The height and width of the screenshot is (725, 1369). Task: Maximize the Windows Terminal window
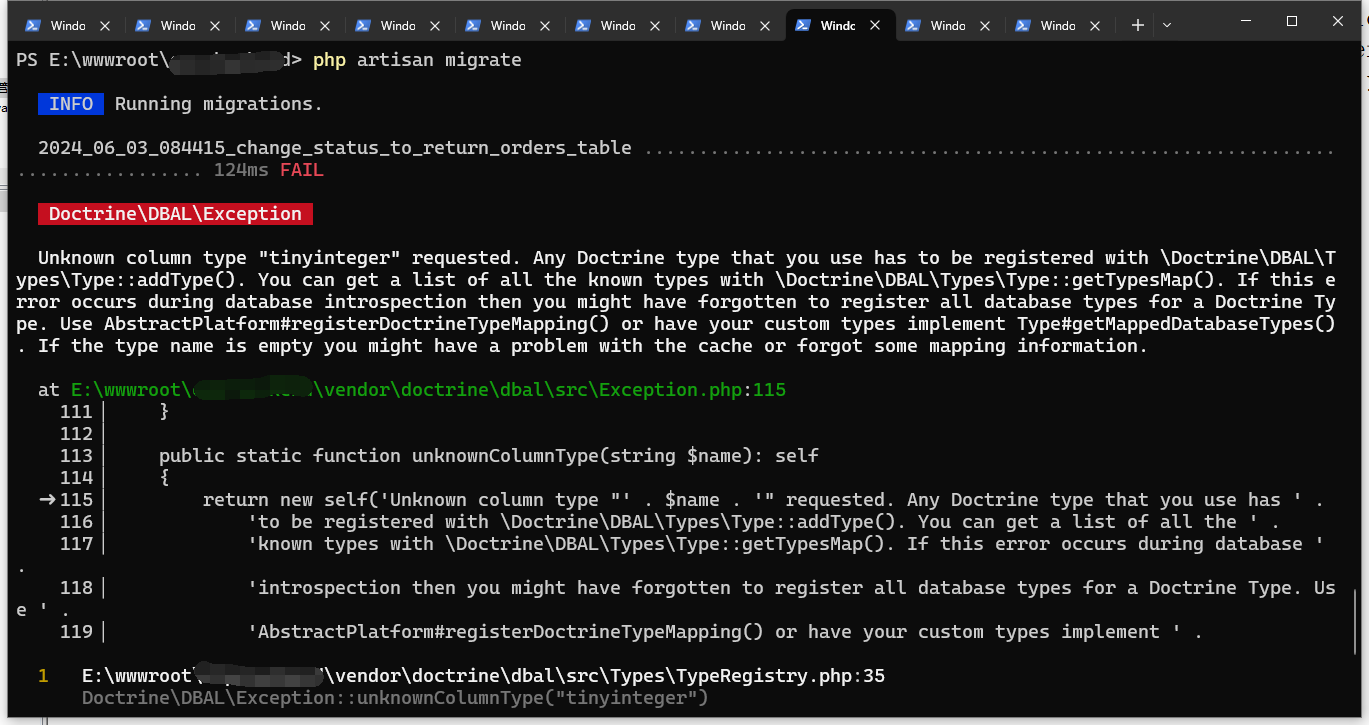pos(1292,21)
